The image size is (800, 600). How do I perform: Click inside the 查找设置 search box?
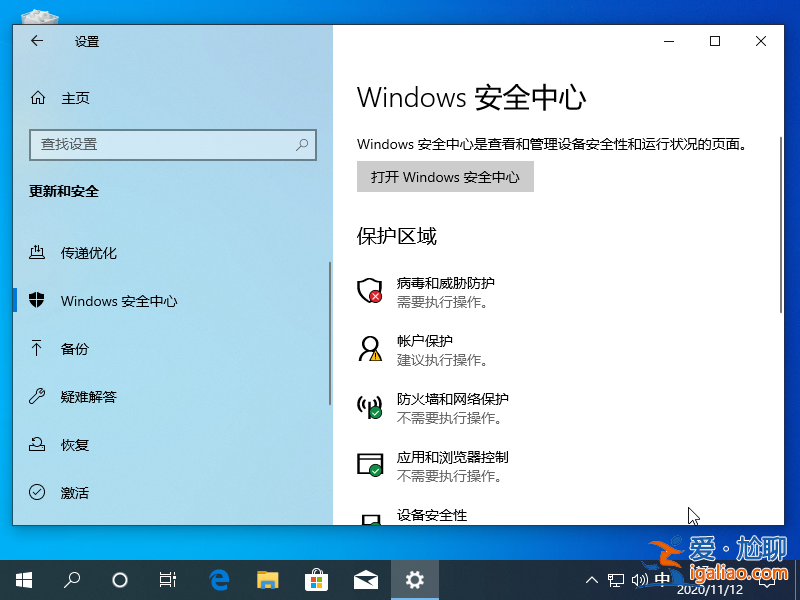coord(172,145)
